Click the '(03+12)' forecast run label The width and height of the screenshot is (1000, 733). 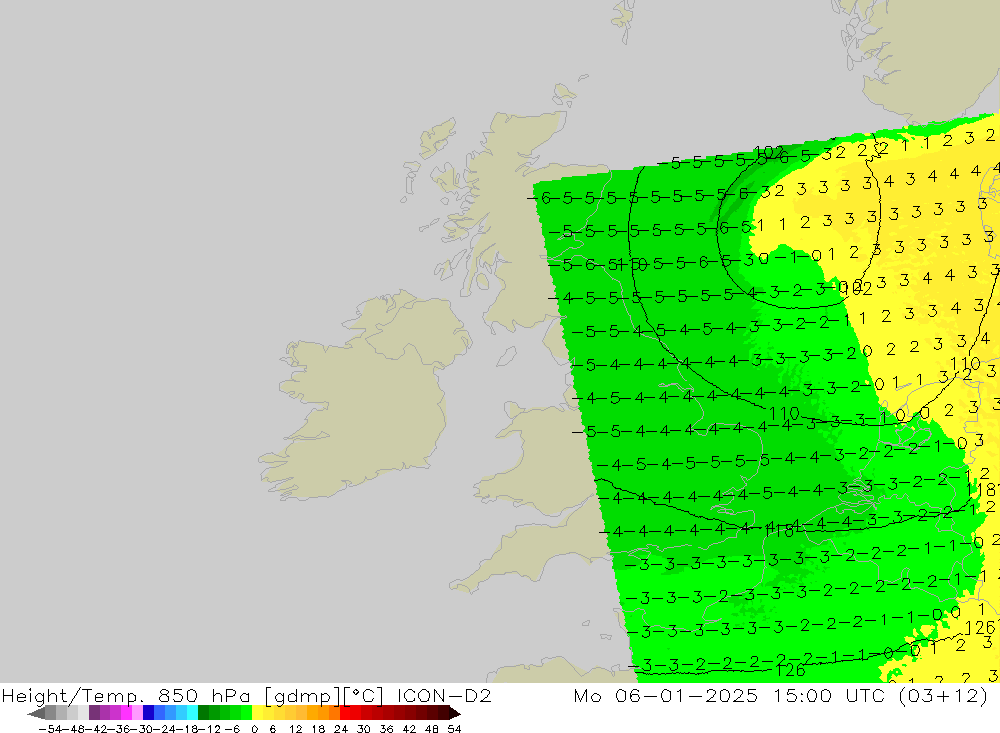point(943,695)
